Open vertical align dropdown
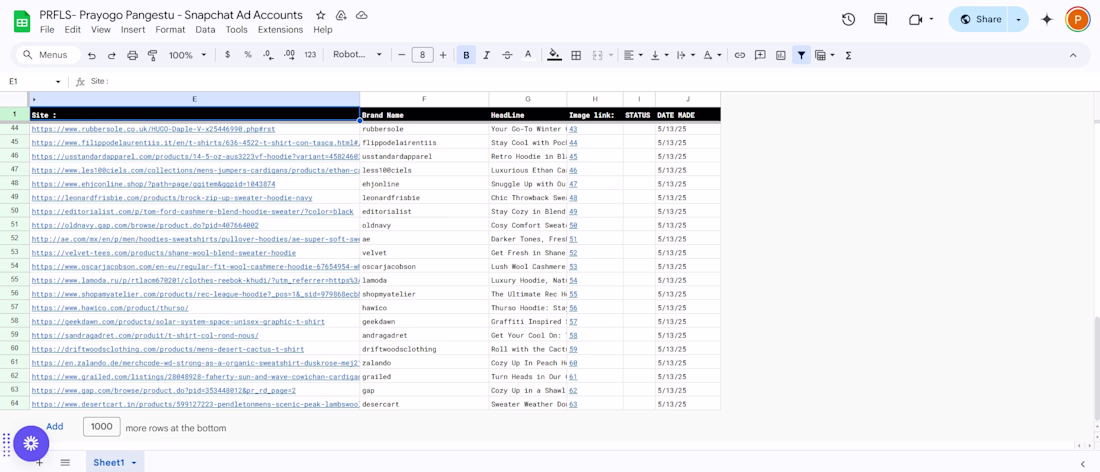The width and height of the screenshot is (1100, 472). (x=659, y=55)
